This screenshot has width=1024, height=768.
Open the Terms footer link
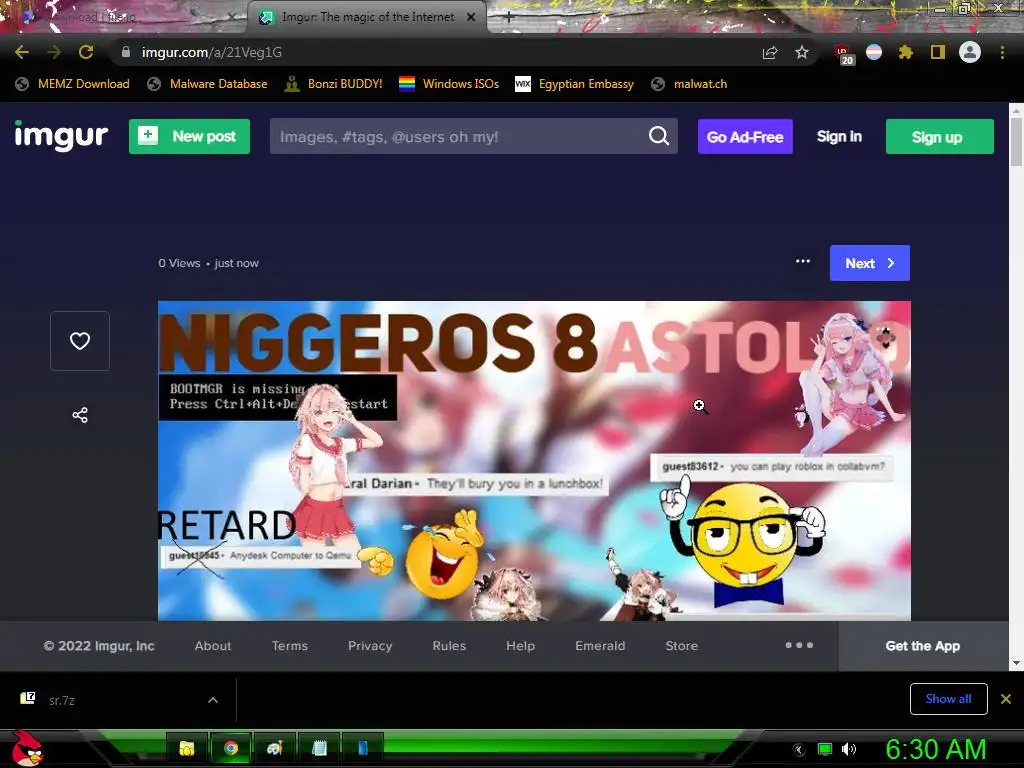[x=290, y=646]
